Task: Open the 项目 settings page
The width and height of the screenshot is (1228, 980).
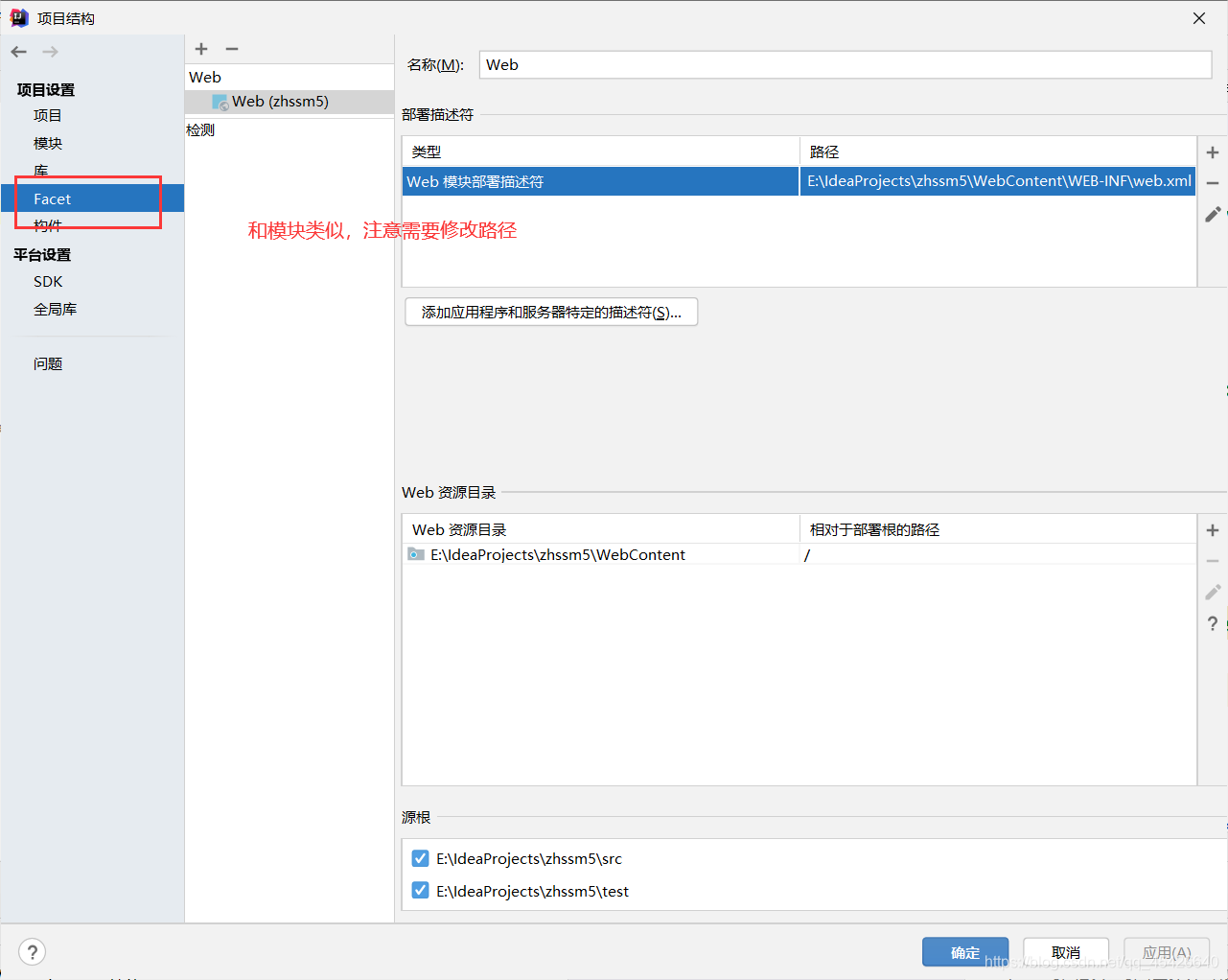Action: click(x=48, y=116)
